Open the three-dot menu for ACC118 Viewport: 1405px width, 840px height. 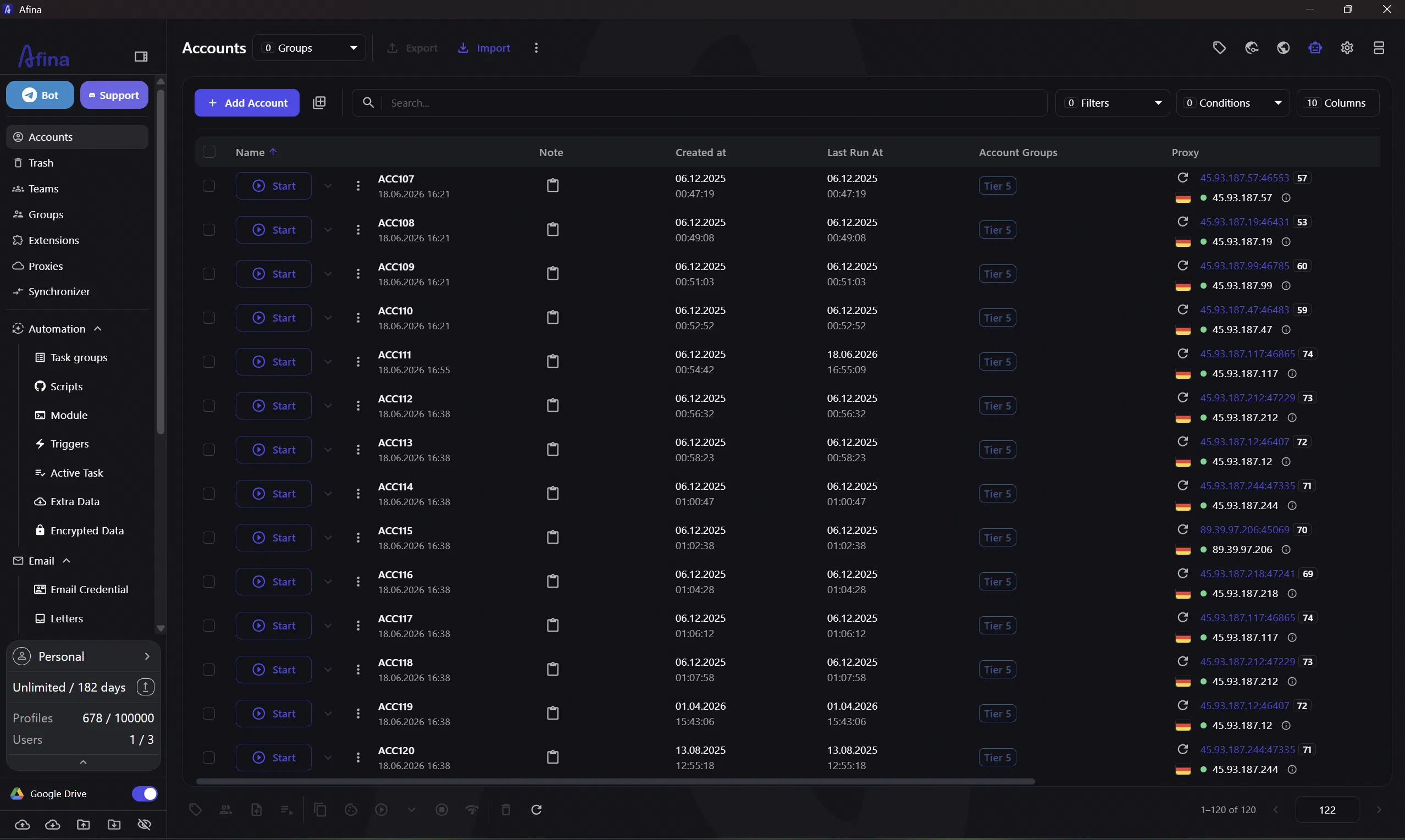click(358, 670)
